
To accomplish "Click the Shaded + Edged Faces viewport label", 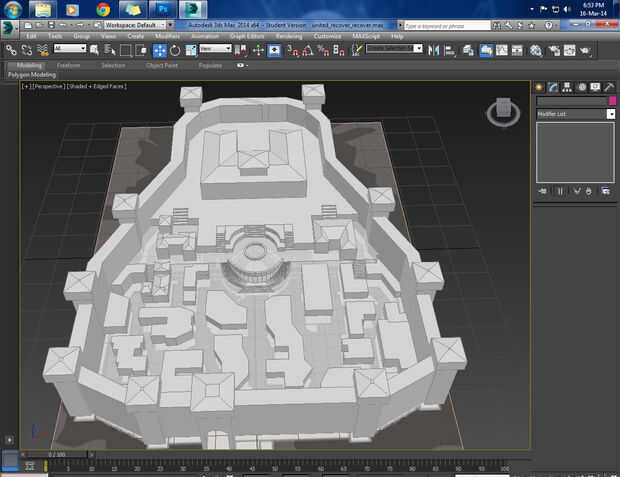I will tap(97, 87).
